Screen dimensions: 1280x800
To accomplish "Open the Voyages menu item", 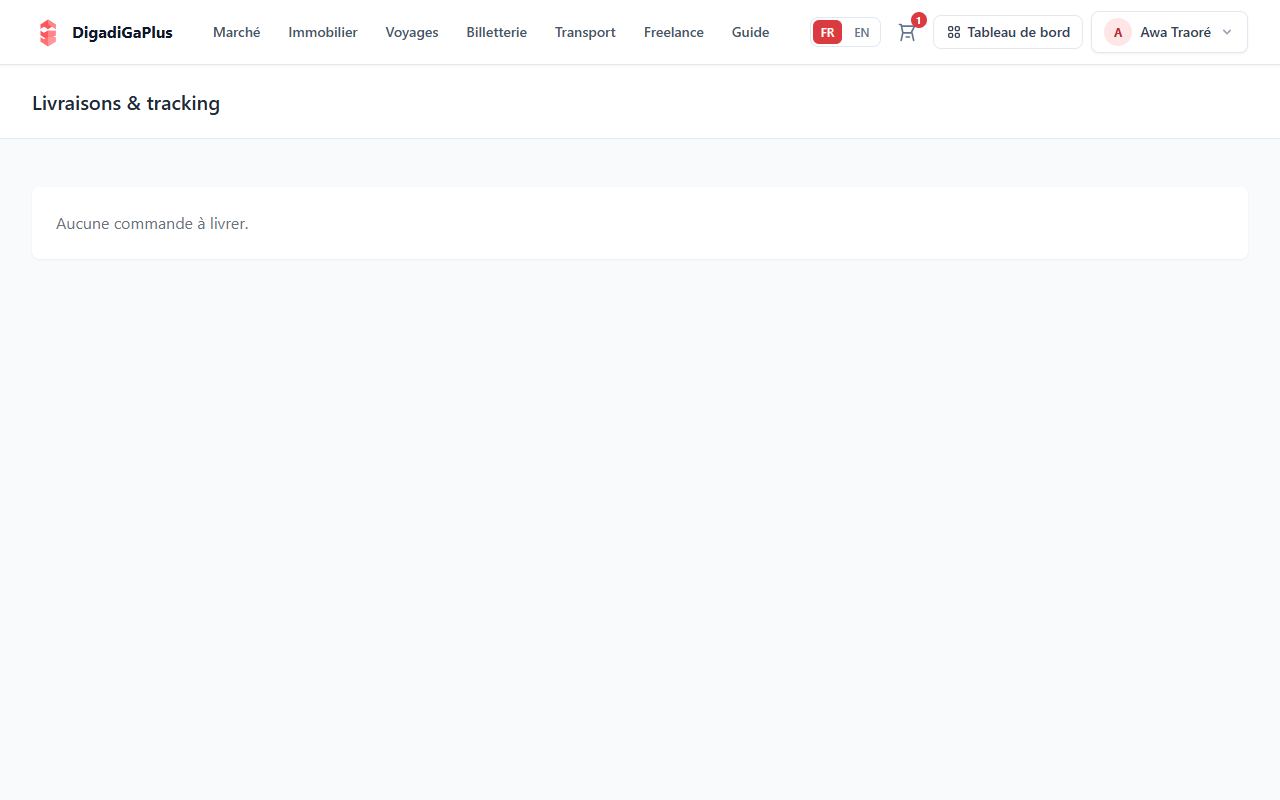I will [x=412, y=32].
